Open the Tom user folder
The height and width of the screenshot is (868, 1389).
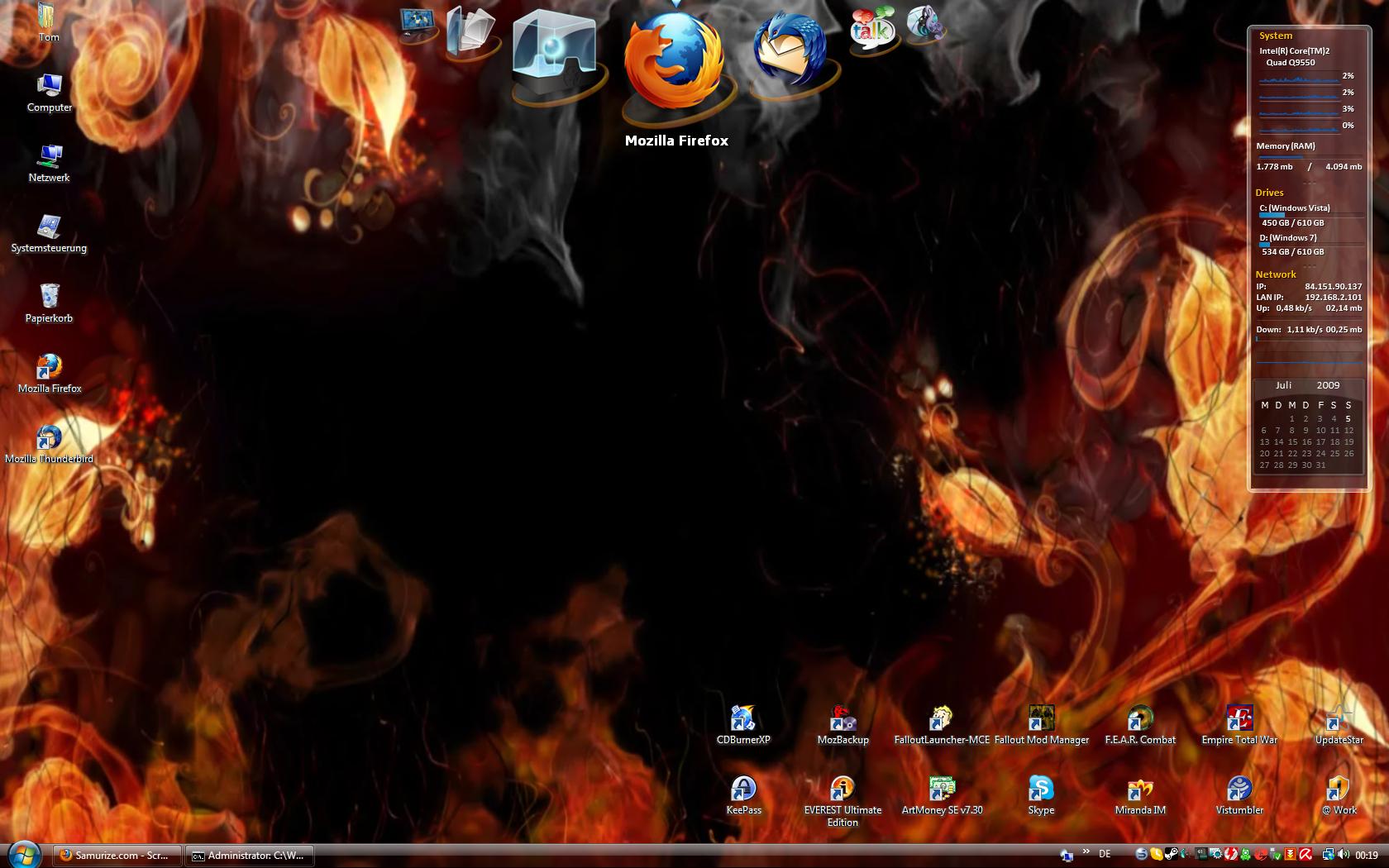49,22
